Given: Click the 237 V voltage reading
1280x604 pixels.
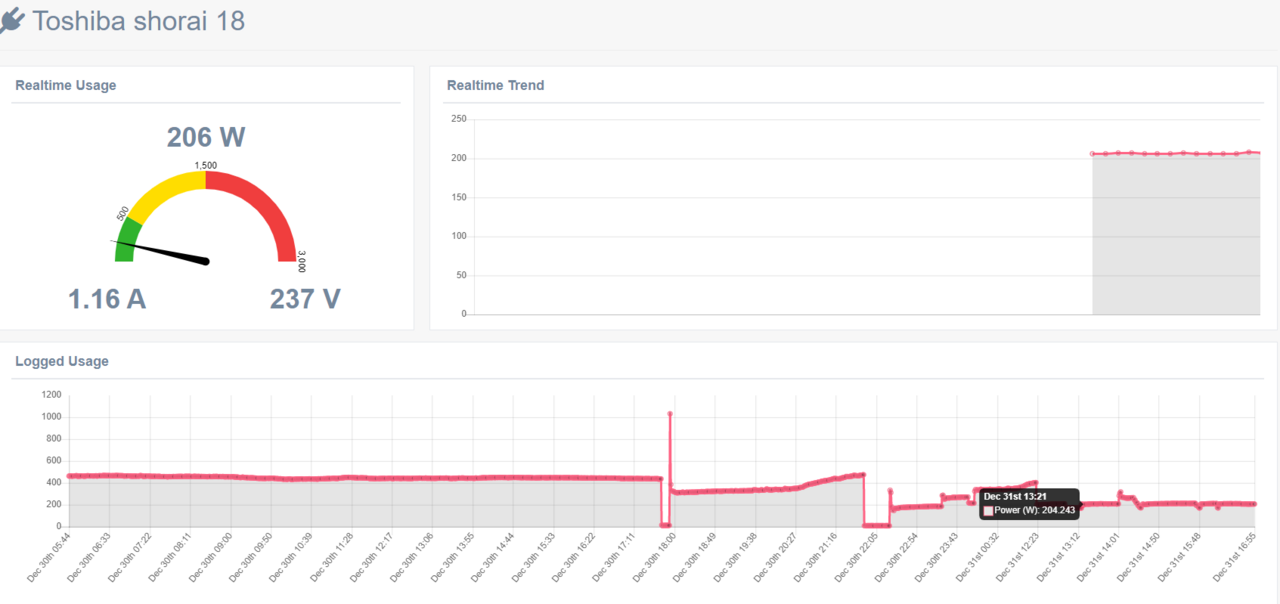Looking at the screenshot, I should (305, 298).
